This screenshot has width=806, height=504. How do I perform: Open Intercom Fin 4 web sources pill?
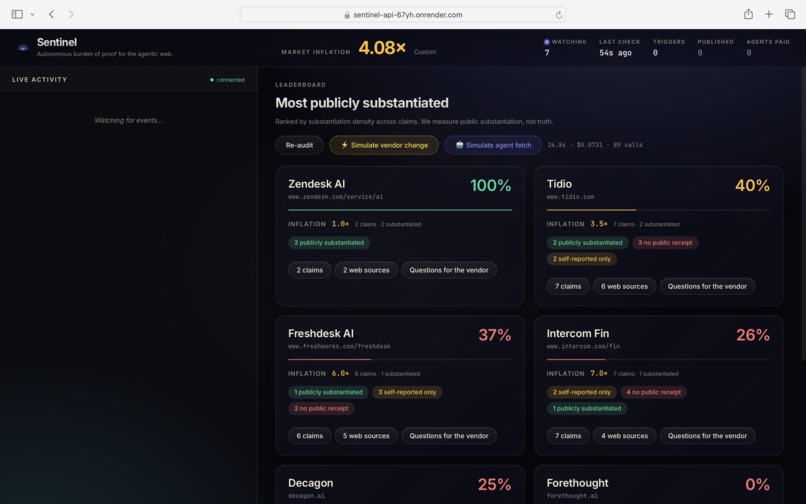tap(625, 436)
